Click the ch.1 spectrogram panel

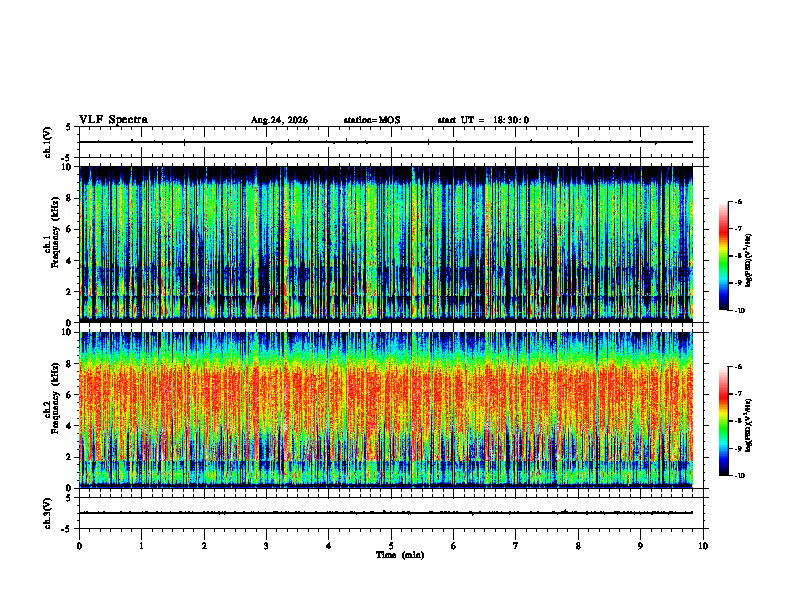(x=386, y=244)
